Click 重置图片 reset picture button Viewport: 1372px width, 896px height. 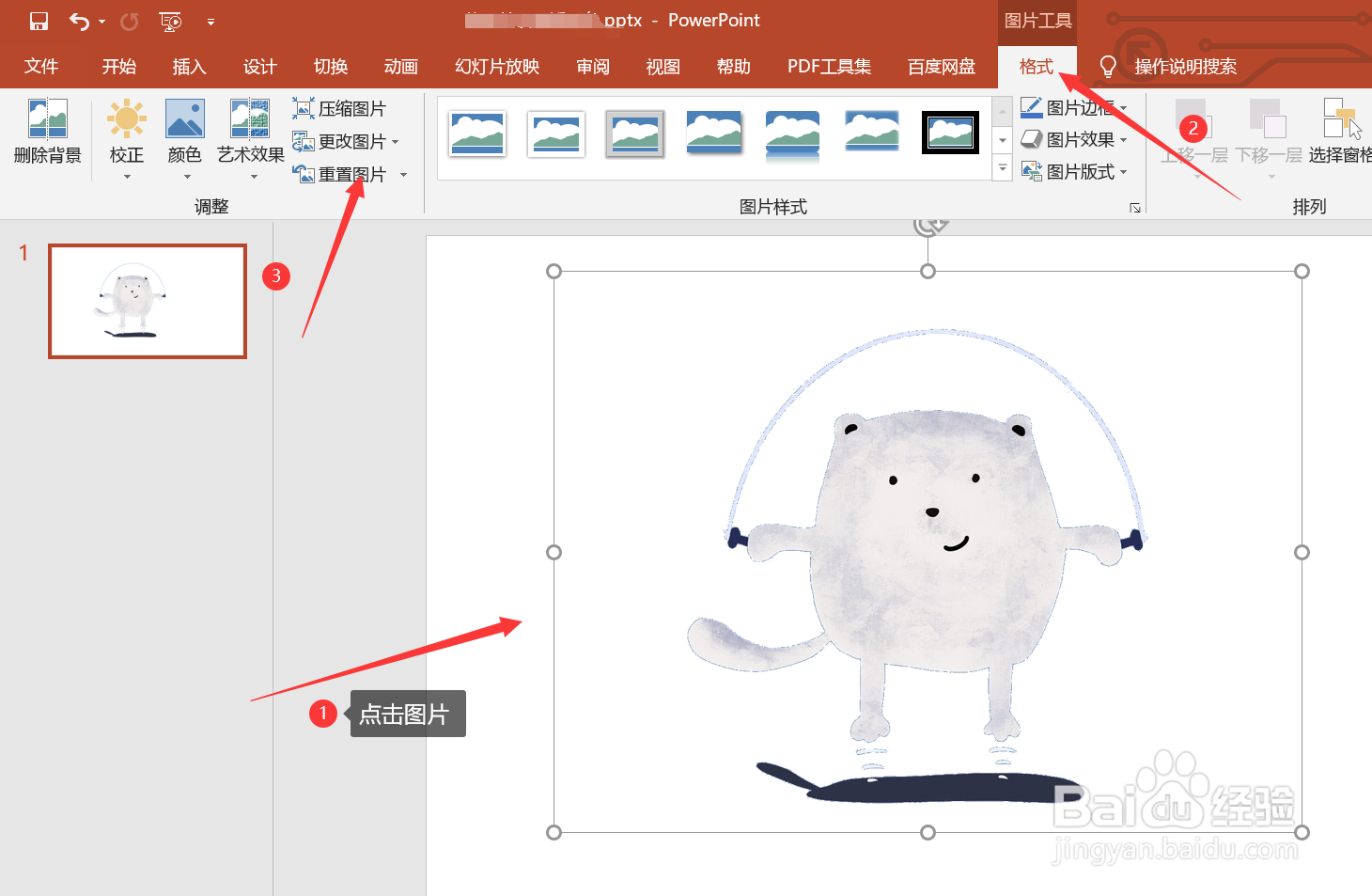pyautogui.click(x=339, y=175)
